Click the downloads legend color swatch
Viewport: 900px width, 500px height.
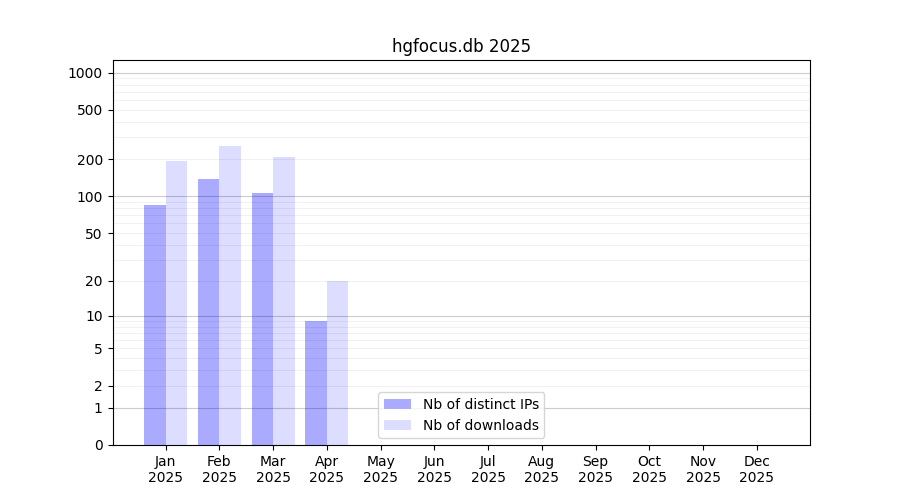point(397,425)
